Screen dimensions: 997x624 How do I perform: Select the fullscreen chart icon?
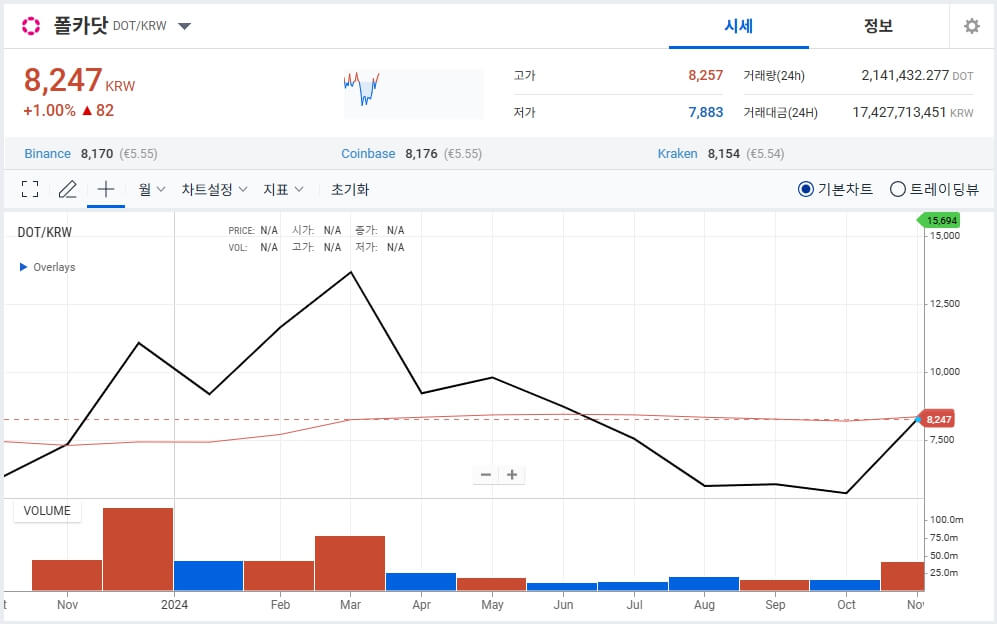click(29, 188)
